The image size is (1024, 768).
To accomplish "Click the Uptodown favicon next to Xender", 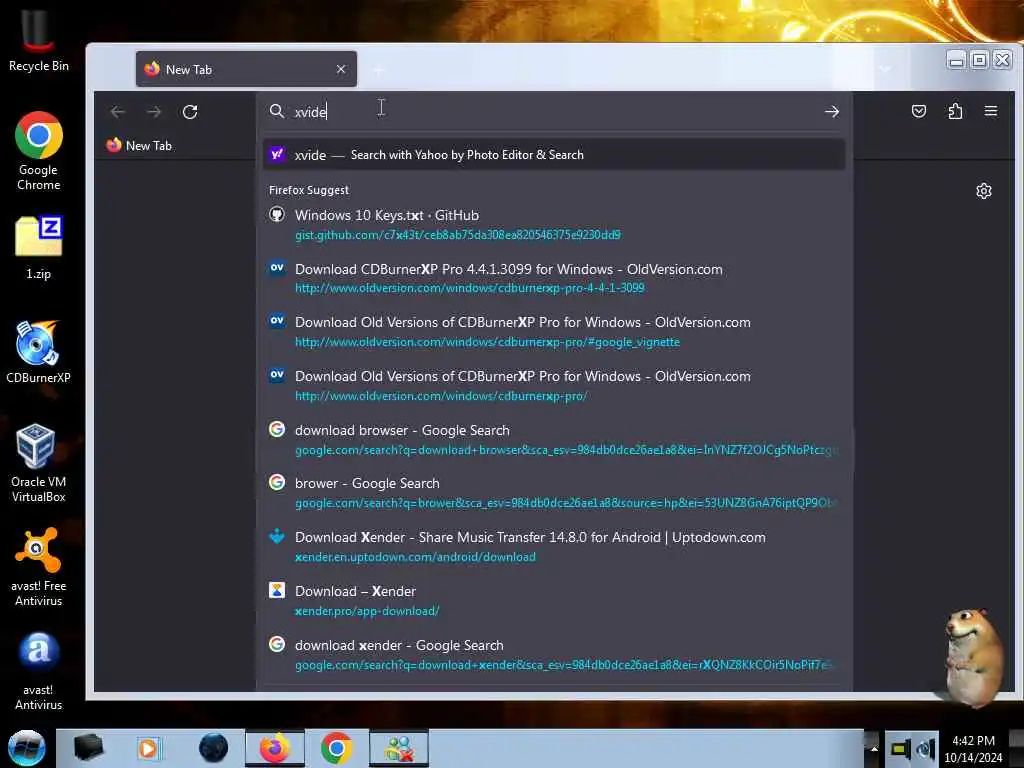I will pos(277,536).
